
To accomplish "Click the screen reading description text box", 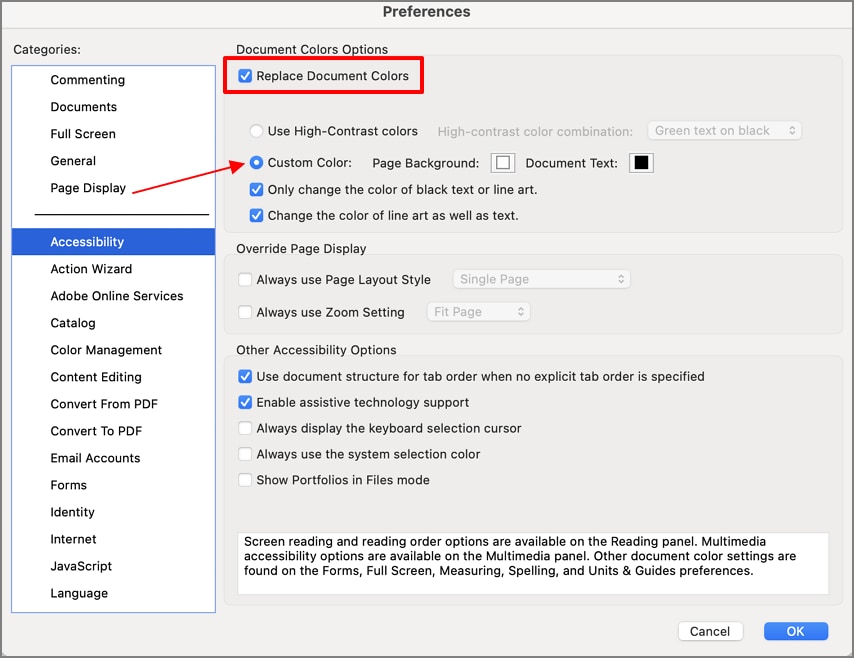I will tap(533, 563).
